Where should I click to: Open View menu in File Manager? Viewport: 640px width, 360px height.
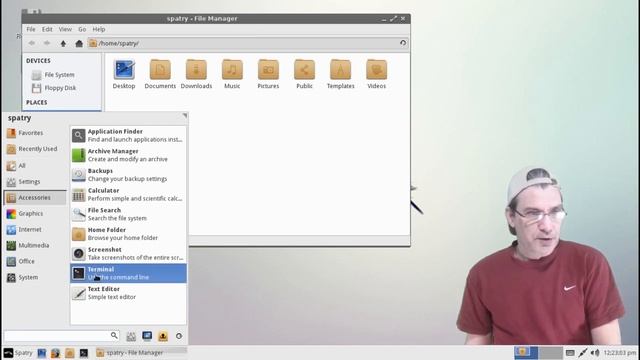[65, 29]
